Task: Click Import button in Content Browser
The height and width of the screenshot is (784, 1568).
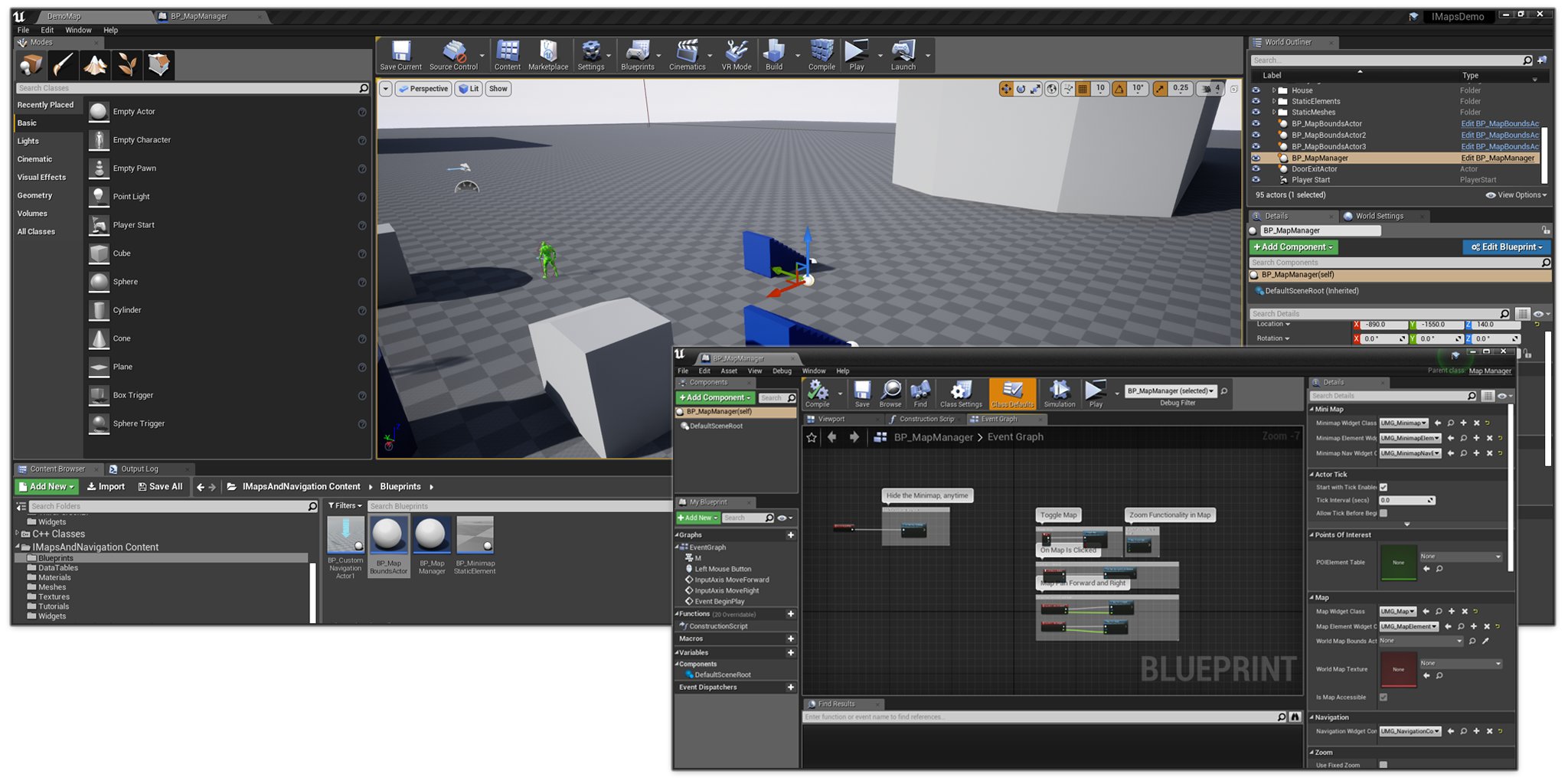Action: pyautogui.click(x=106, y=486)
